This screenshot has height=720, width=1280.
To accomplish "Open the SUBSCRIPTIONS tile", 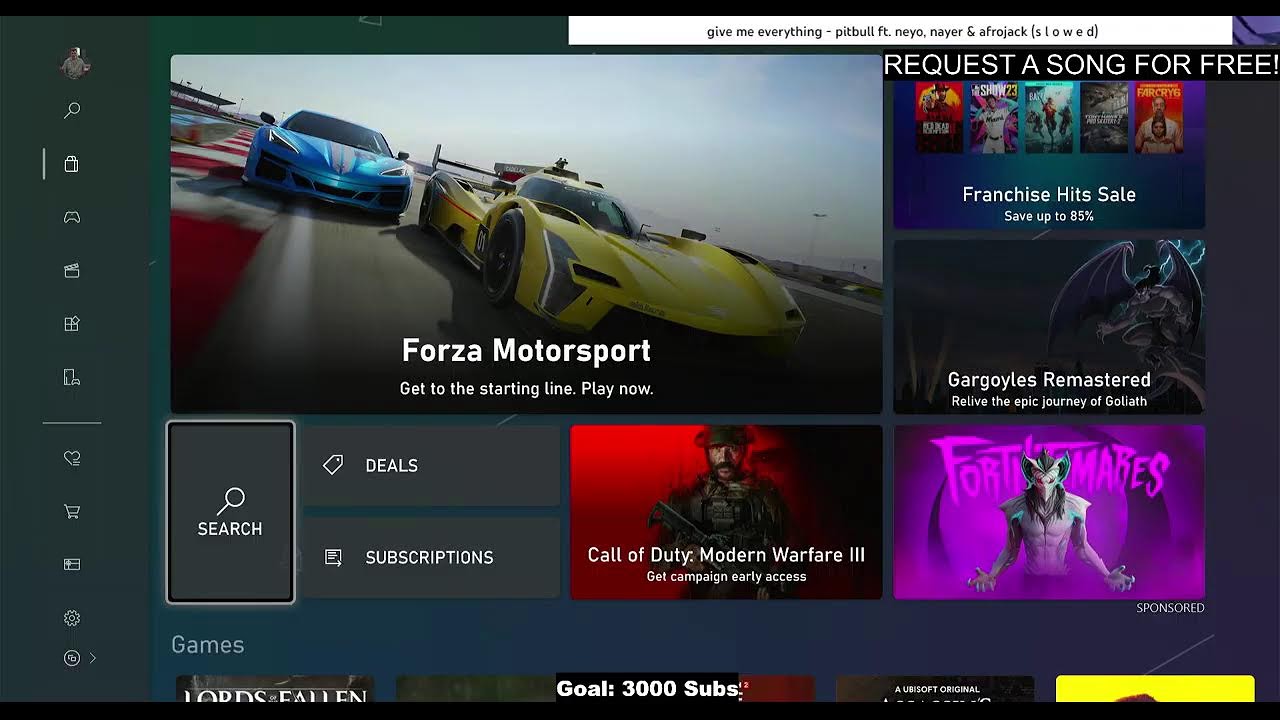I will [x=432, y=558].
